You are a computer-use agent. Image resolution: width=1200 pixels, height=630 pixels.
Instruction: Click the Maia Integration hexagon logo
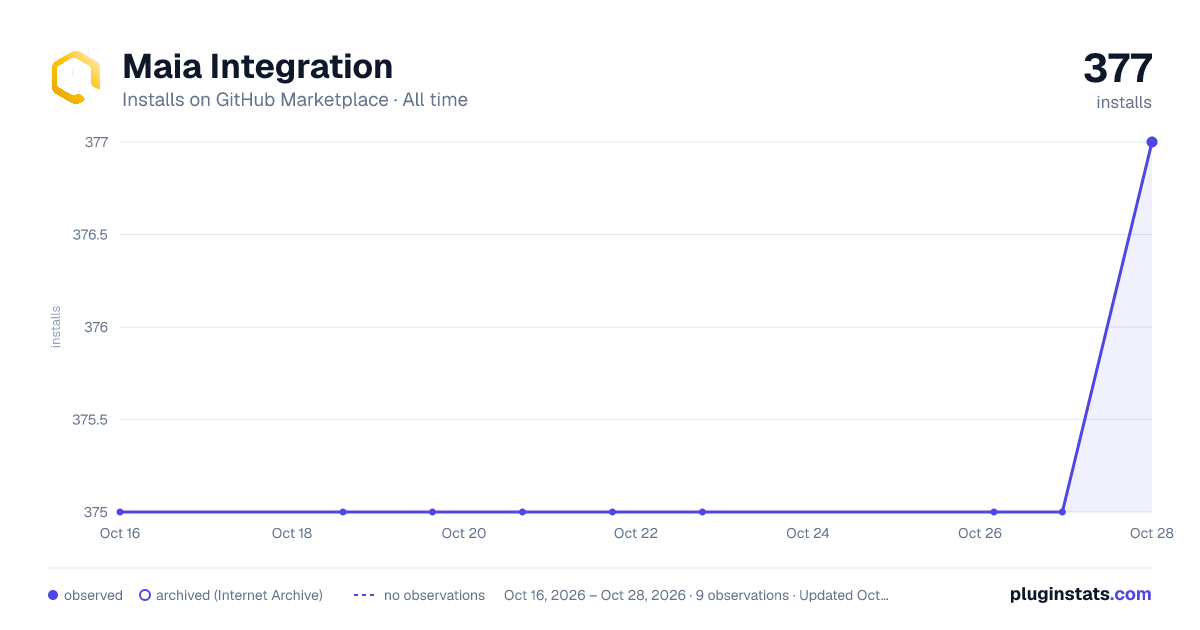click(x=76, y=78)
